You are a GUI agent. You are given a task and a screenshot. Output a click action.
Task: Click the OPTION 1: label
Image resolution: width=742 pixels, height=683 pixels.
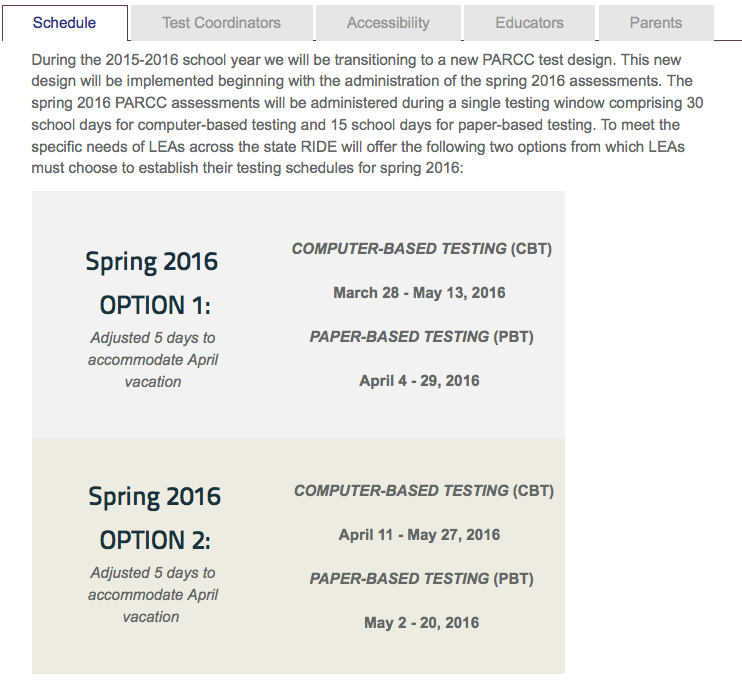[x=155, y=305]
